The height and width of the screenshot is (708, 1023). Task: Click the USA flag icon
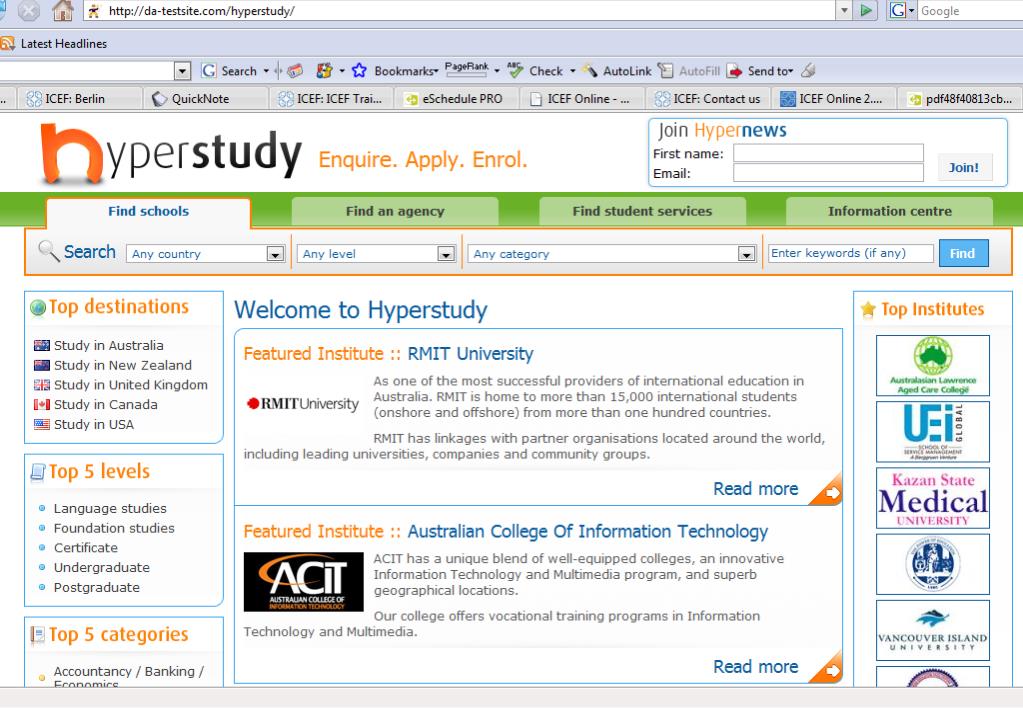42,424
